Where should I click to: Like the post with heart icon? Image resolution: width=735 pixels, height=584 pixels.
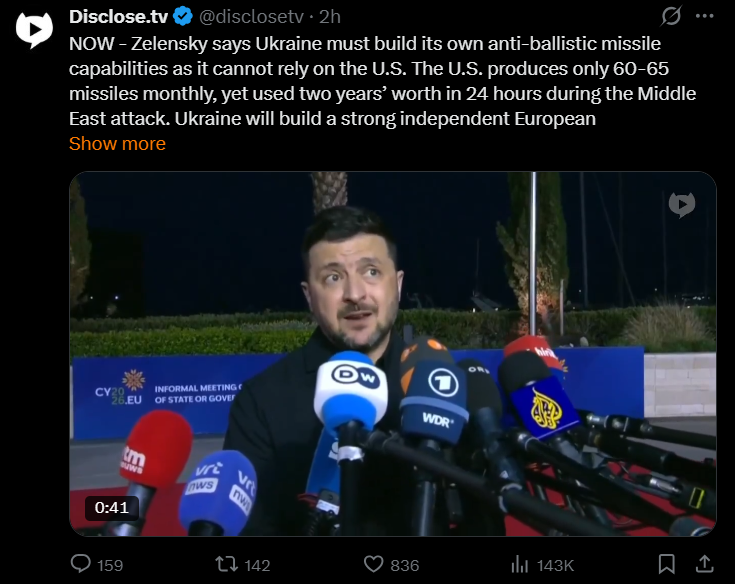click(374, 564)
